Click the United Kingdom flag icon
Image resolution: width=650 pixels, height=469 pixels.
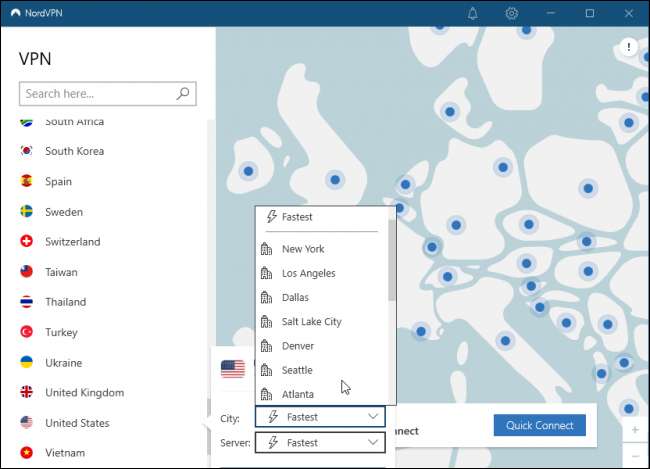pyautogui.click(x=27, y=393)
